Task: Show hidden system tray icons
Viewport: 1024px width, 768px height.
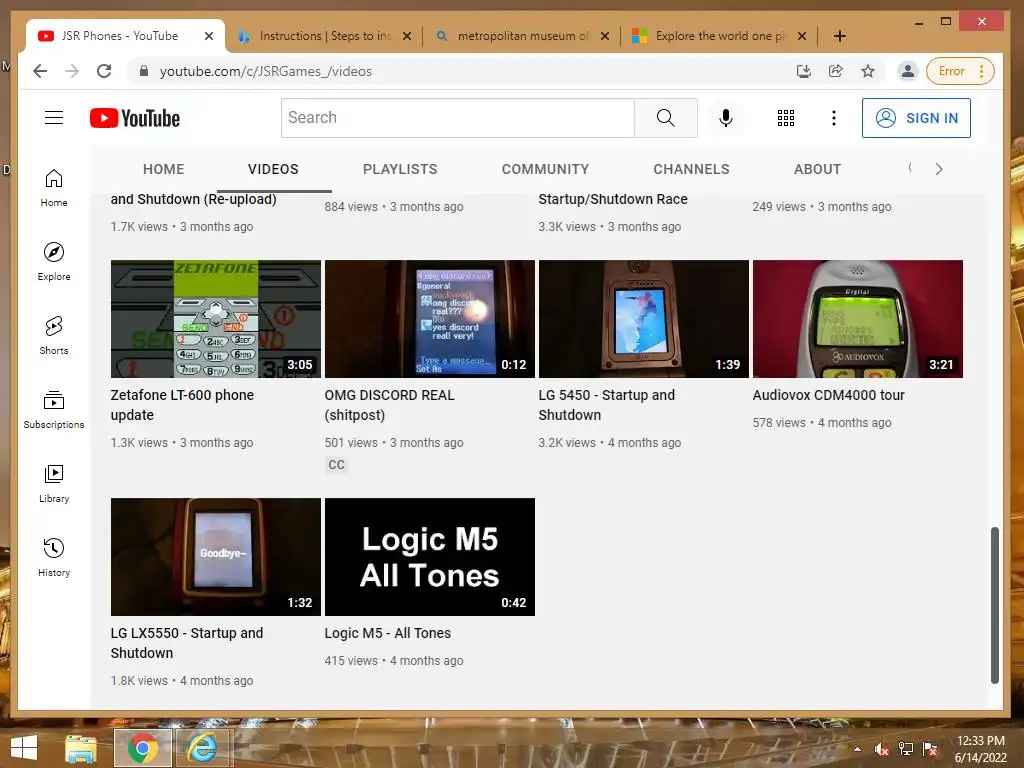Action: click(857, 749)
